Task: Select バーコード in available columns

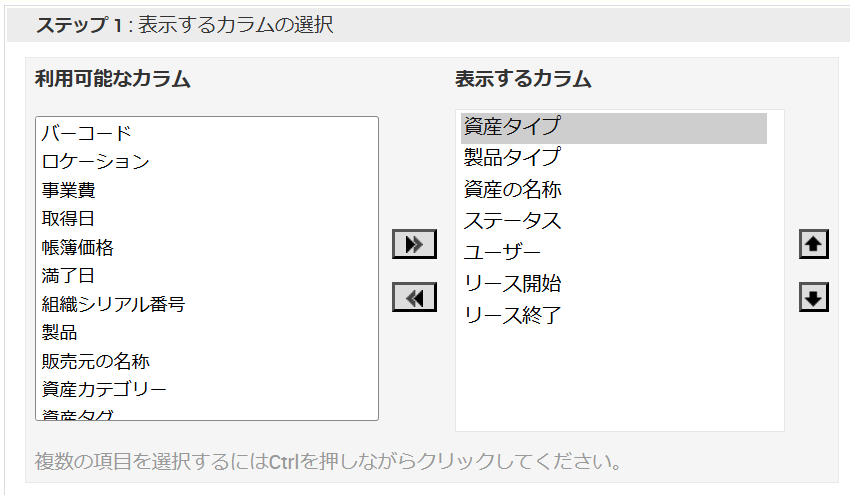Action: pyautogui.click(x=87, y=133)
